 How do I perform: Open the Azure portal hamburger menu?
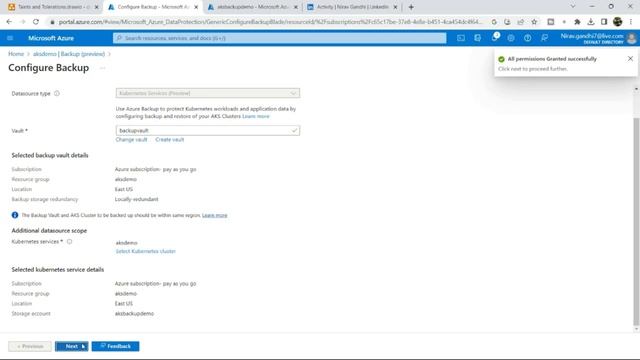(10, 38)
